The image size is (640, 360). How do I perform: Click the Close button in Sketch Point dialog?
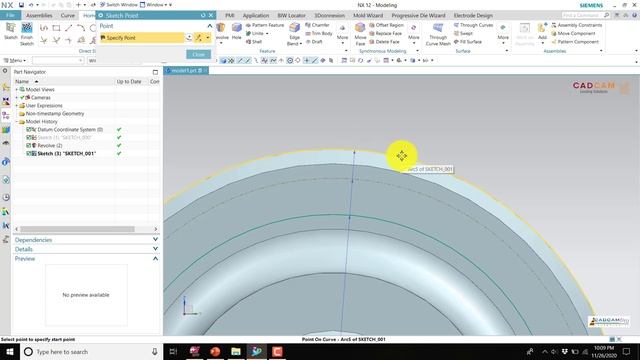(x=198, y=54)
